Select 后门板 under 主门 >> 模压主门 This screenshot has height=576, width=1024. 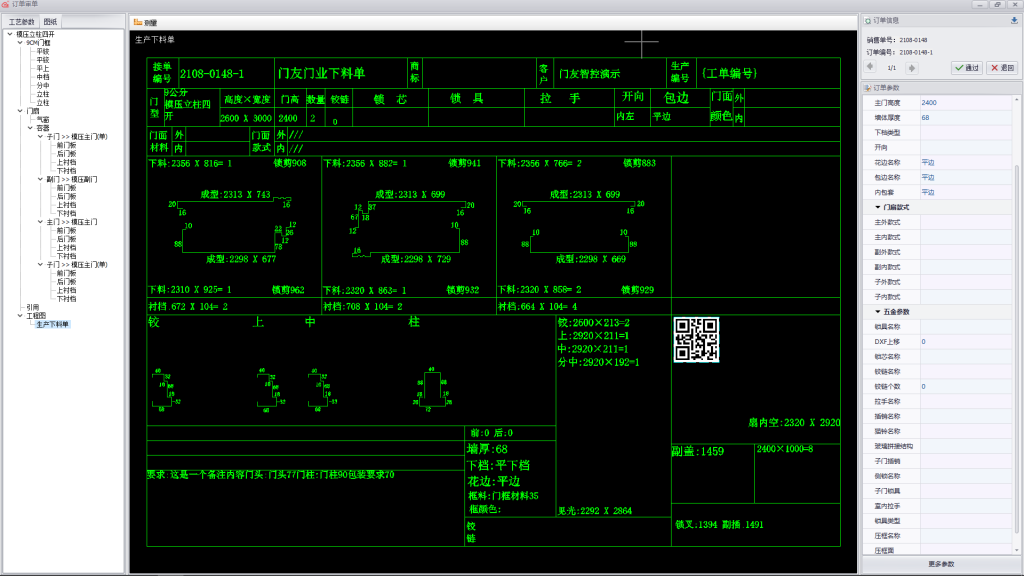pos(66,239)
